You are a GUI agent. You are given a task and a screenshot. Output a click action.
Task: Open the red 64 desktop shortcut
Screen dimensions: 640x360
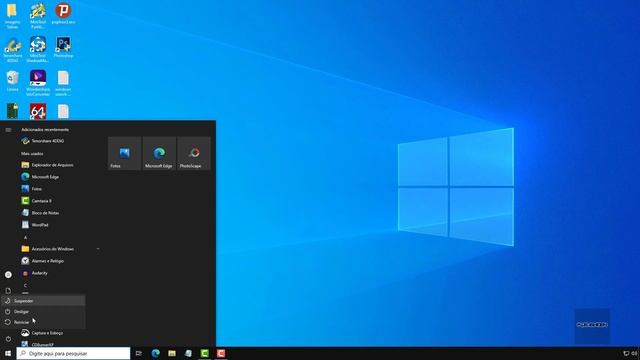coord(38,111)
